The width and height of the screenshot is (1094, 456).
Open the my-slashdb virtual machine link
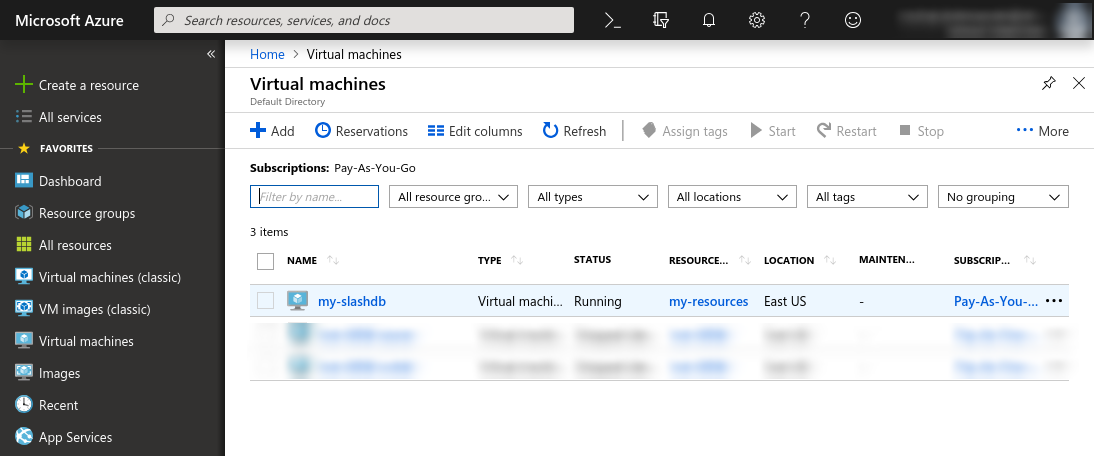point(351,301)
